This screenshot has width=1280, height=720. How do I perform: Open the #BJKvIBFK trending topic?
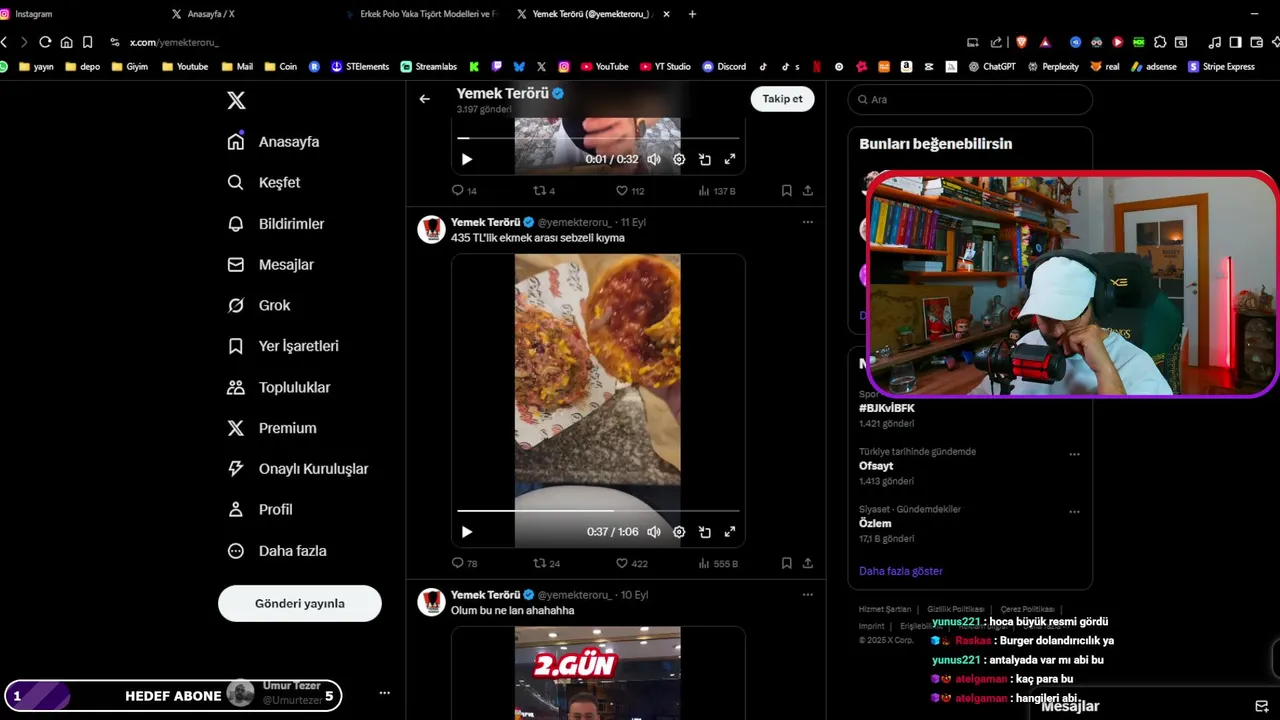point(886,408)
